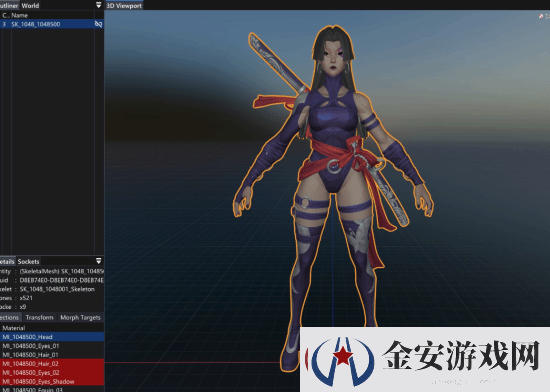Click the Guid value D8EB74E0
550x392 pixels.
62,280
